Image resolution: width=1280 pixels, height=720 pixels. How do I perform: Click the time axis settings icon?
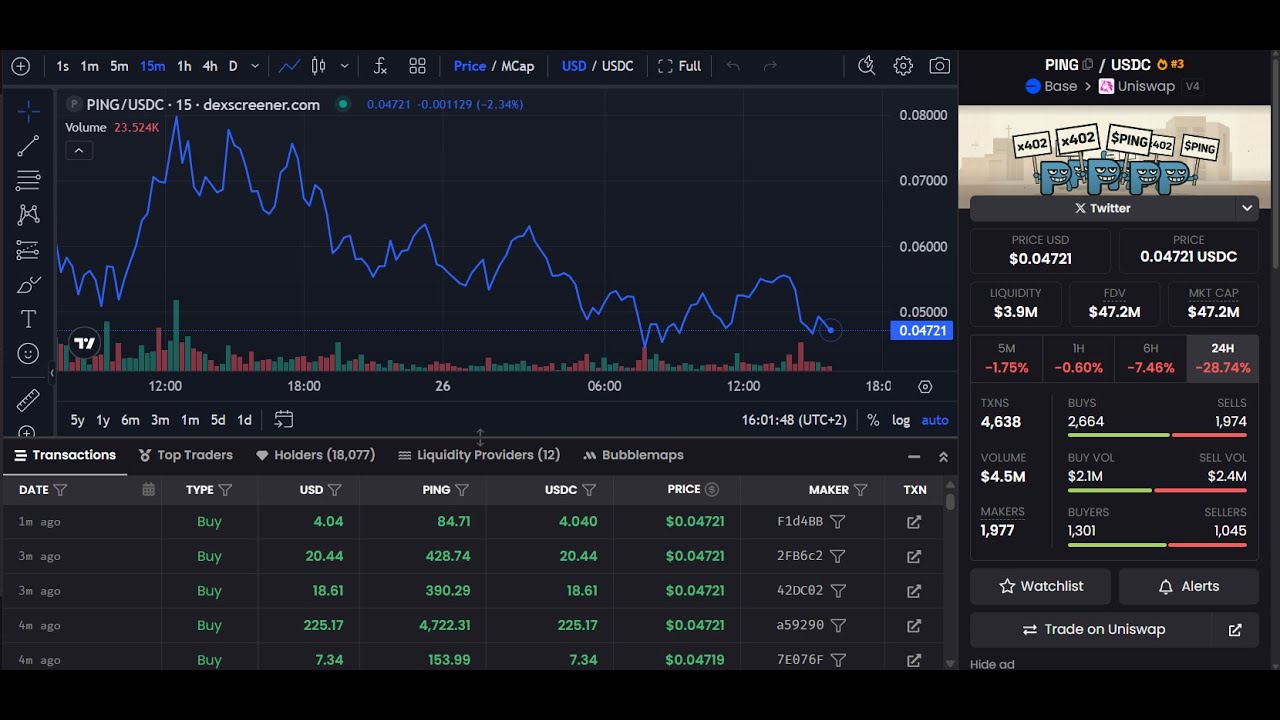coord(925,386)
